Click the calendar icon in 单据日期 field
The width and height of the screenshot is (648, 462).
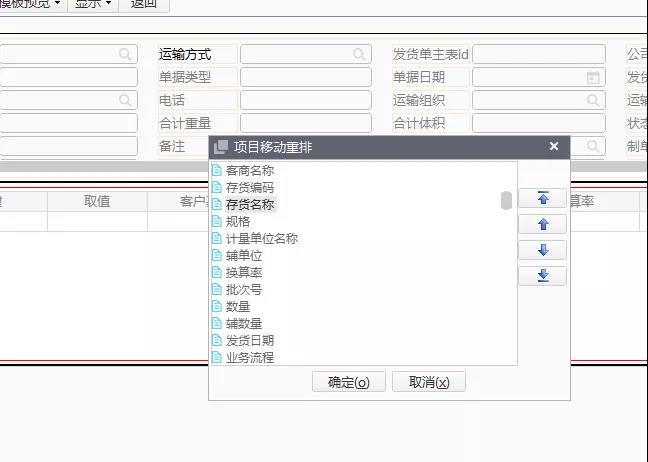coord(593,77)
